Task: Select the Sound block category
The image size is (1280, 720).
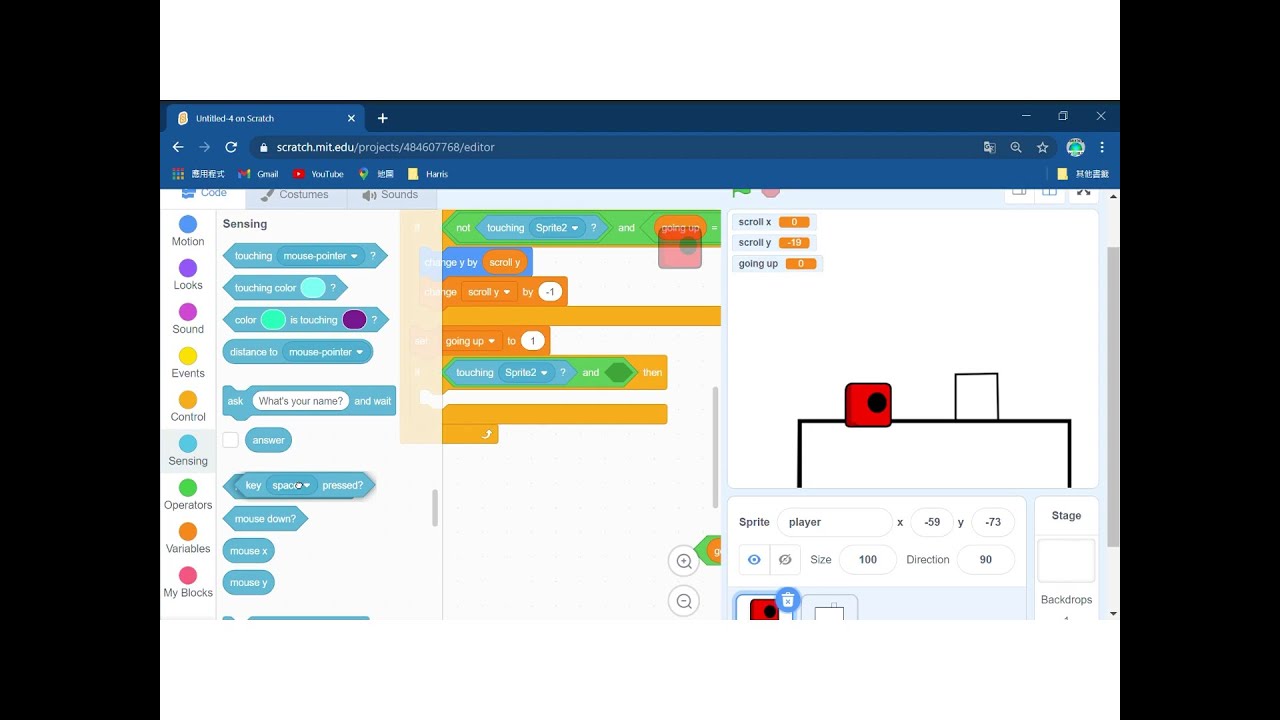Action: click(188, 319)
